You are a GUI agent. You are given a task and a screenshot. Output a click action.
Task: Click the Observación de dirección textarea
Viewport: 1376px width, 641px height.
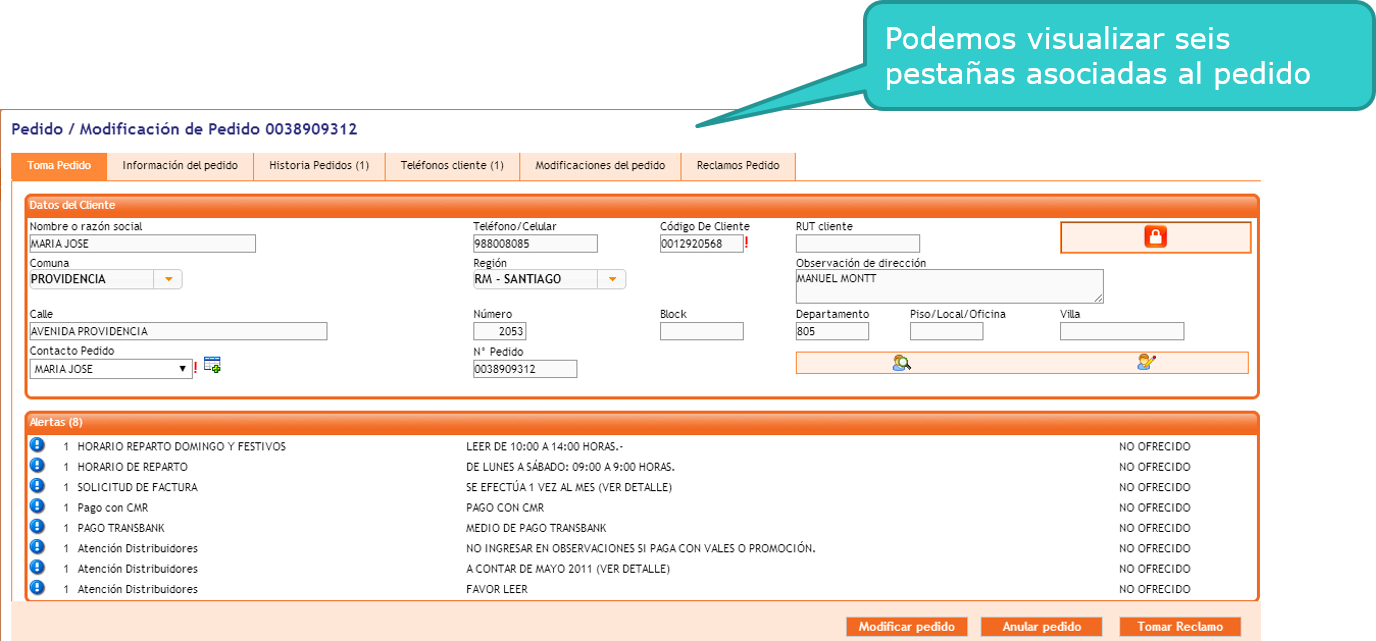[950, 286]
